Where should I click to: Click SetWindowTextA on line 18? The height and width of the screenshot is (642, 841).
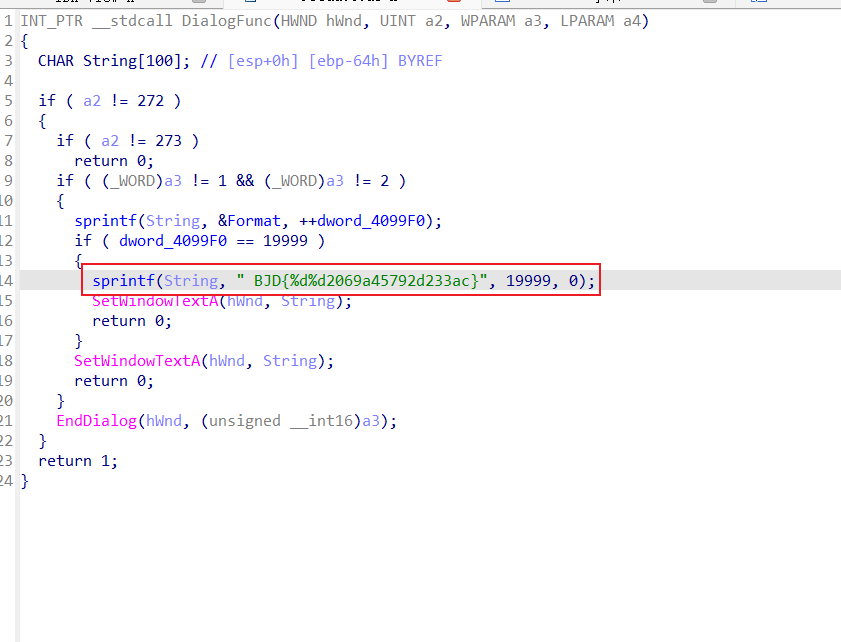[137, 361]
